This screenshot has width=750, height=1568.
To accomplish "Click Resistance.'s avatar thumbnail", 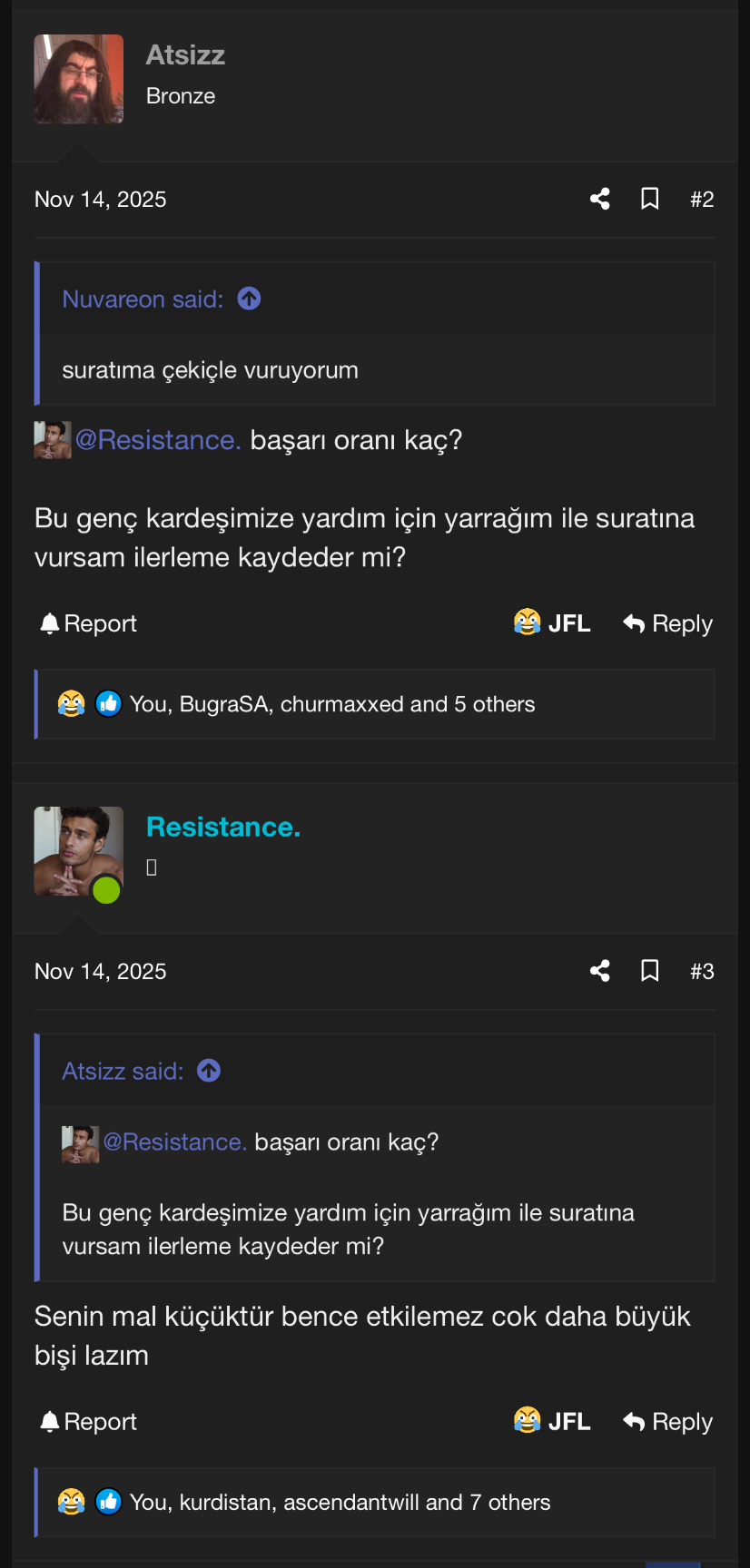I will [x=79, y=851].
